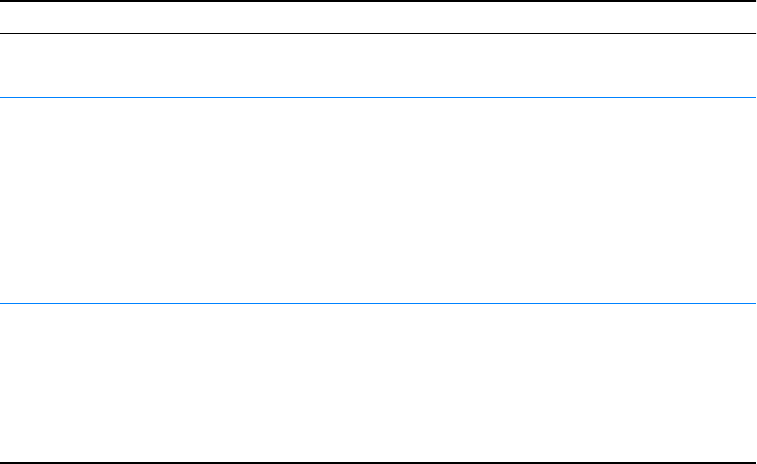Click the empty header row below top border
Viewport: 757px width, 464px height.
point(378,18)
